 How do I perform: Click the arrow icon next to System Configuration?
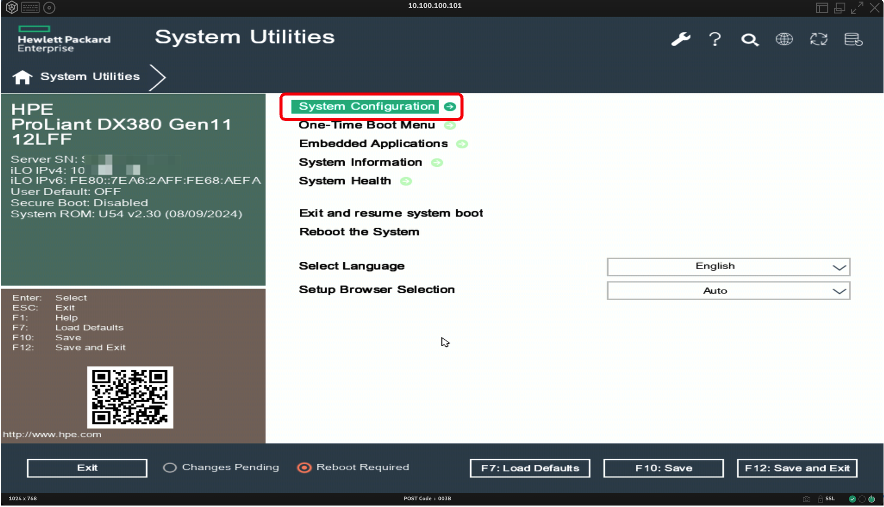(x=449, y=107)
